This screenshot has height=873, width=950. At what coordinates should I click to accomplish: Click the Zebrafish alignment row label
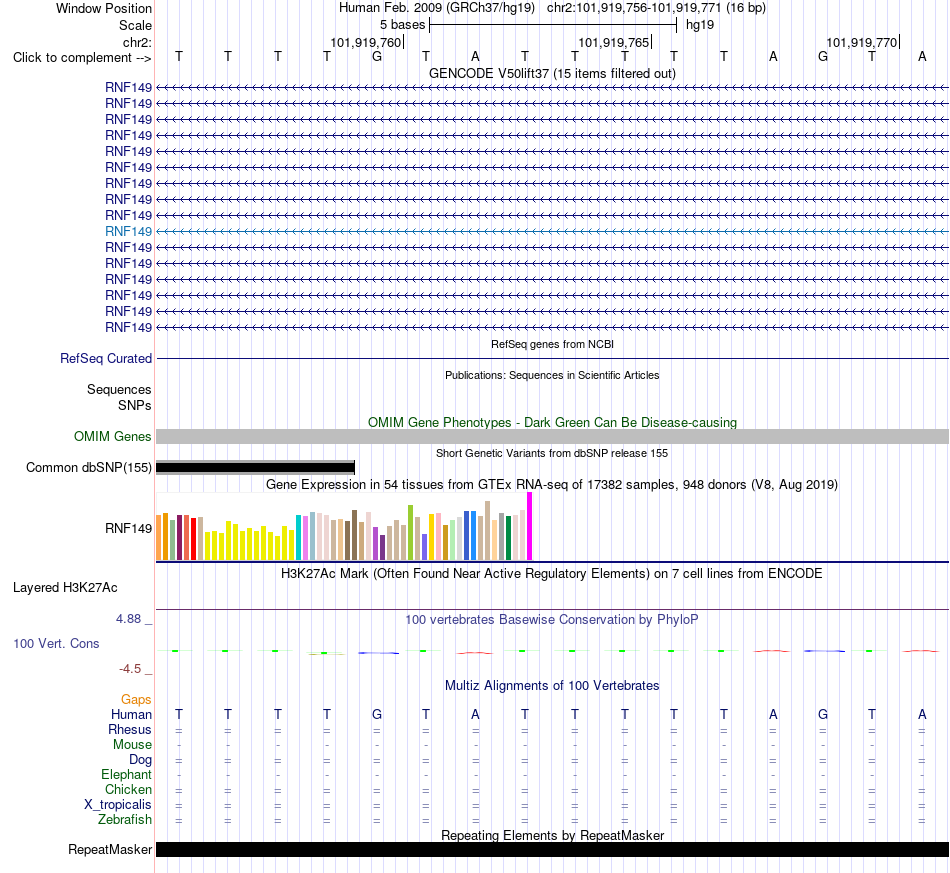click(125, 819)
